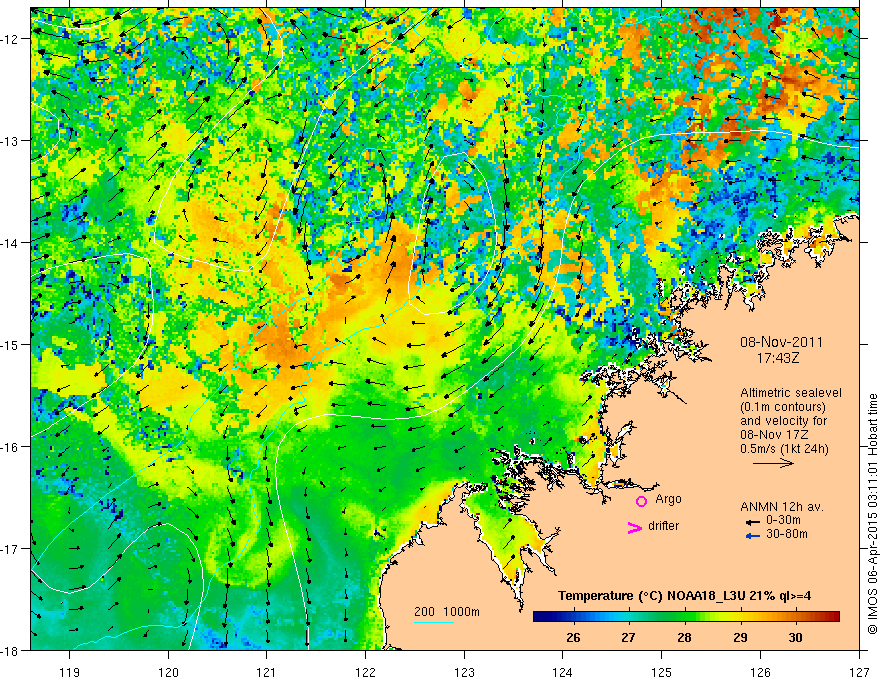The width and height of the screenshot is (880, 680).
Task: Click longitude axis label 121
Action: tap(267, 672)
